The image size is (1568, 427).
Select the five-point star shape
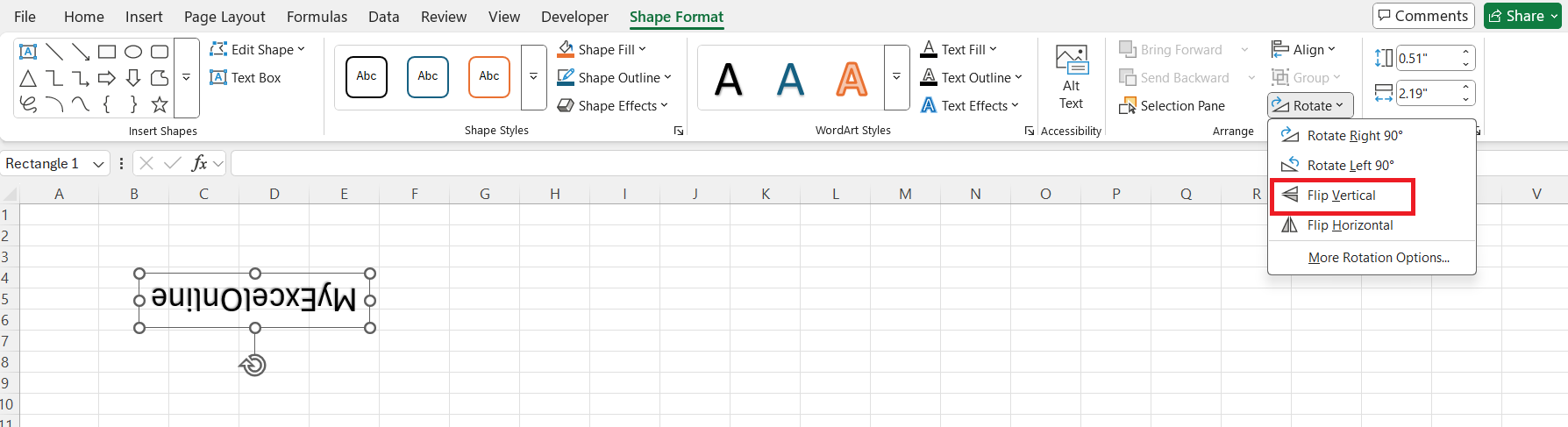(160, 104)
